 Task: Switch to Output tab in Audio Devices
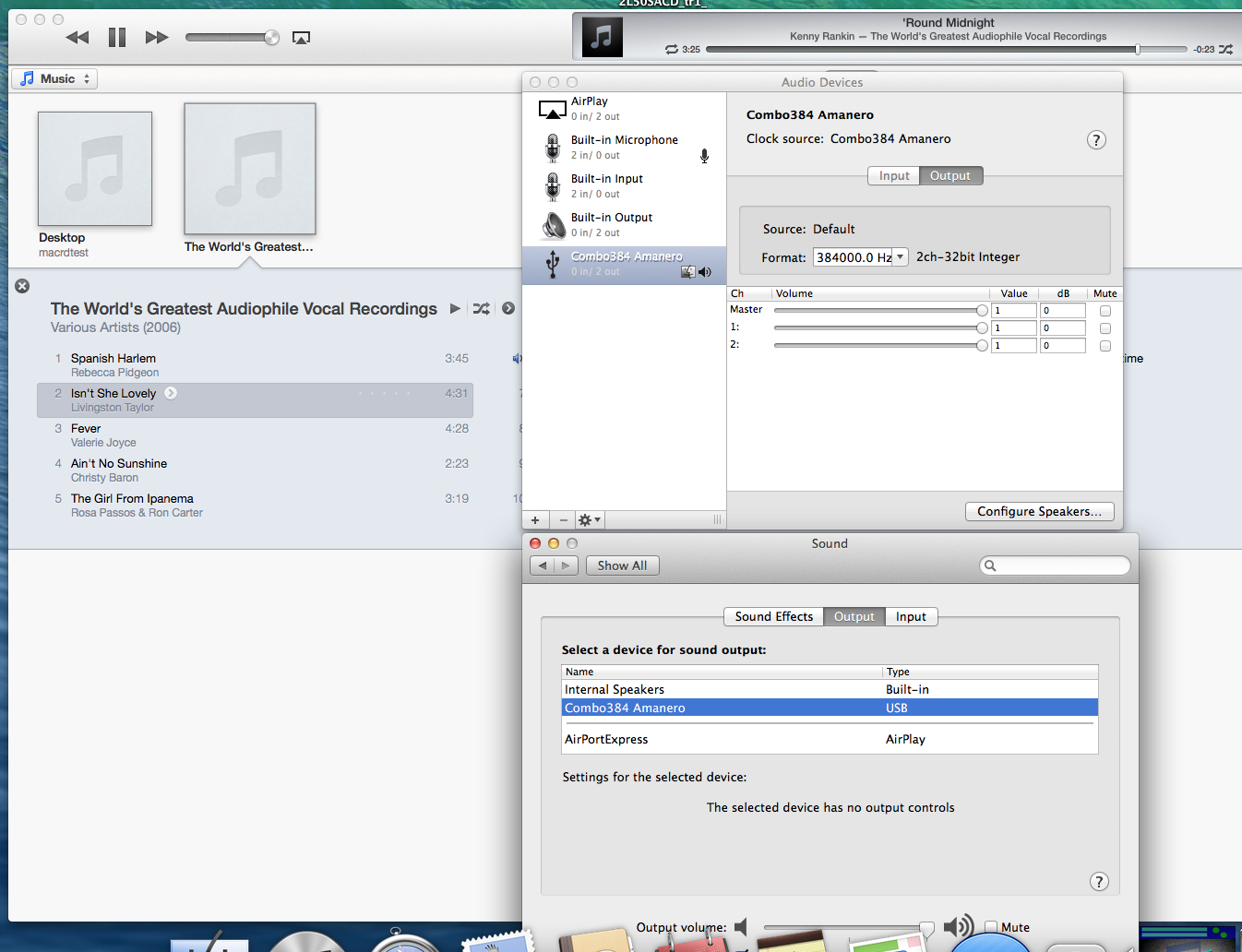950,176
